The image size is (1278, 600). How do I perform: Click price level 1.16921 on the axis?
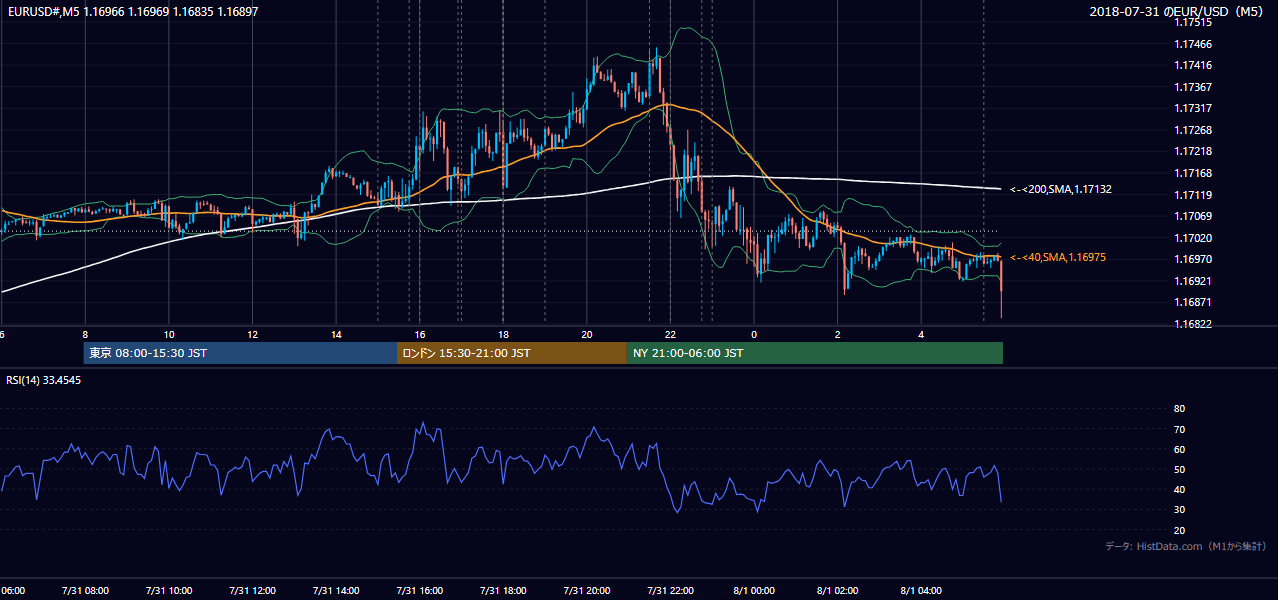(x=1193, y=281)
